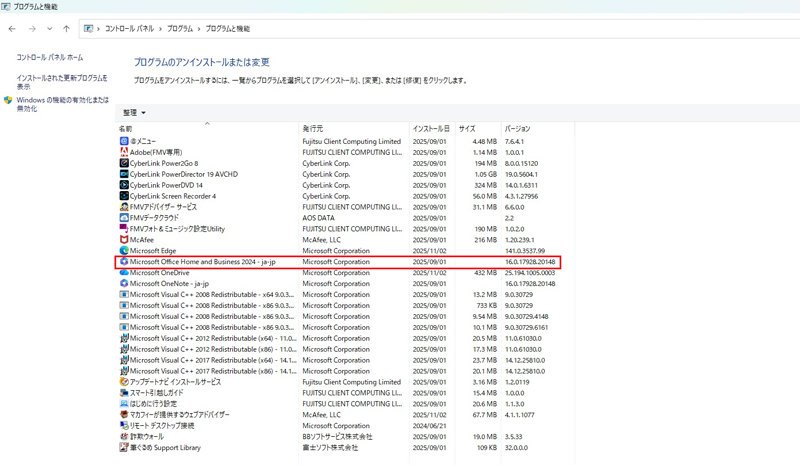Screen dimensions: 800x465
Task: Click the CyberLink PowerDVD 14 icon
Action: 124,185
